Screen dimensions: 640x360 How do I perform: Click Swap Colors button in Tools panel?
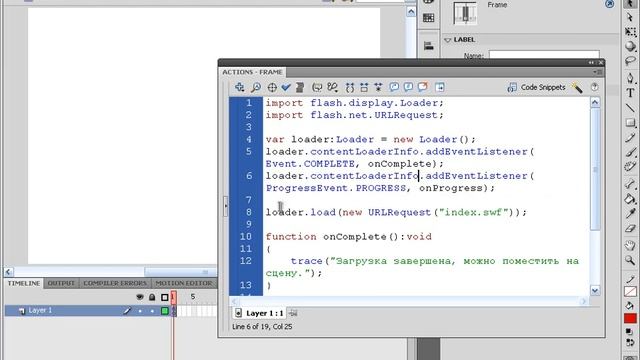click(x=629, y=343)
